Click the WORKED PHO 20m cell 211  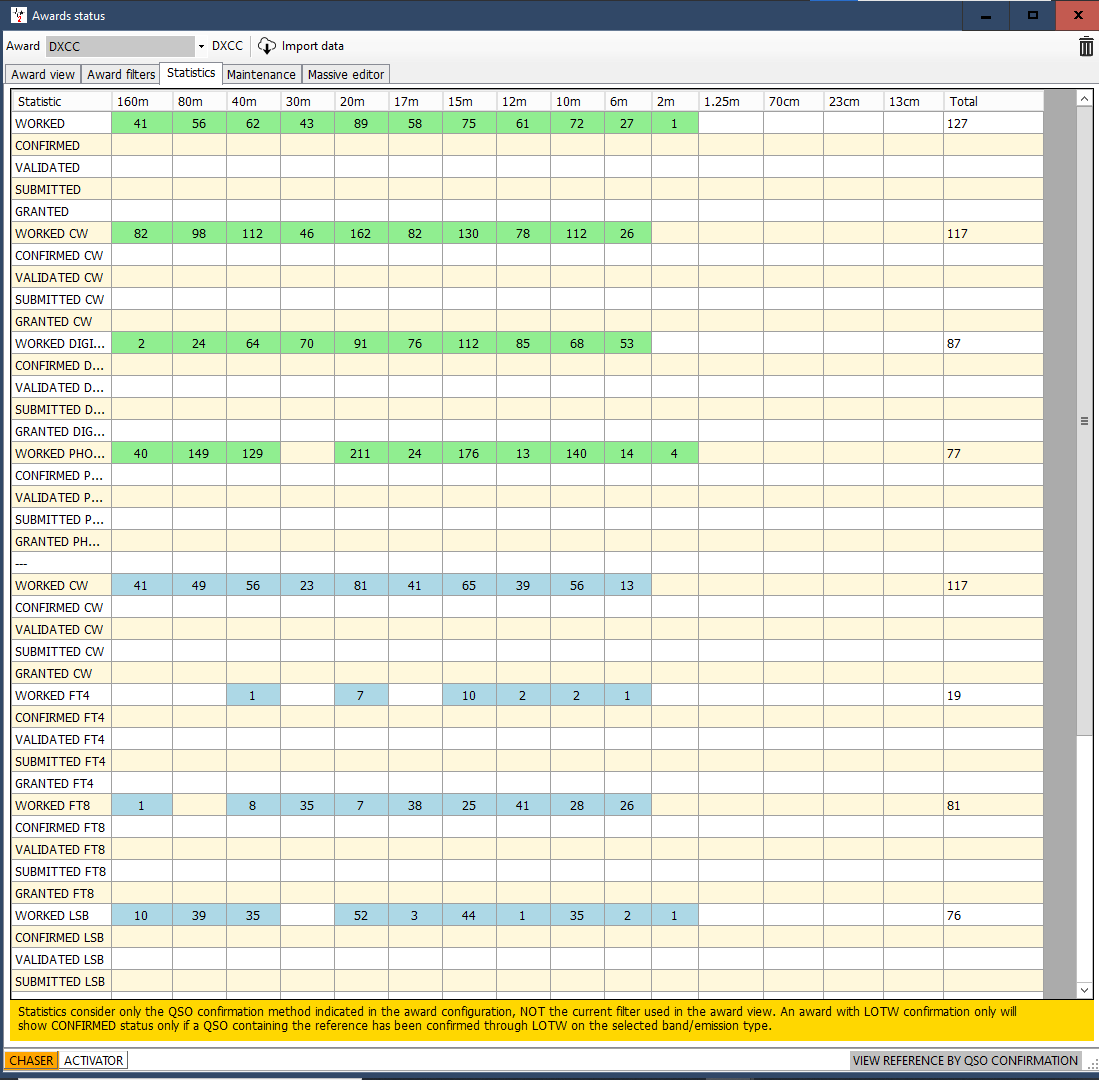[361, 453]
